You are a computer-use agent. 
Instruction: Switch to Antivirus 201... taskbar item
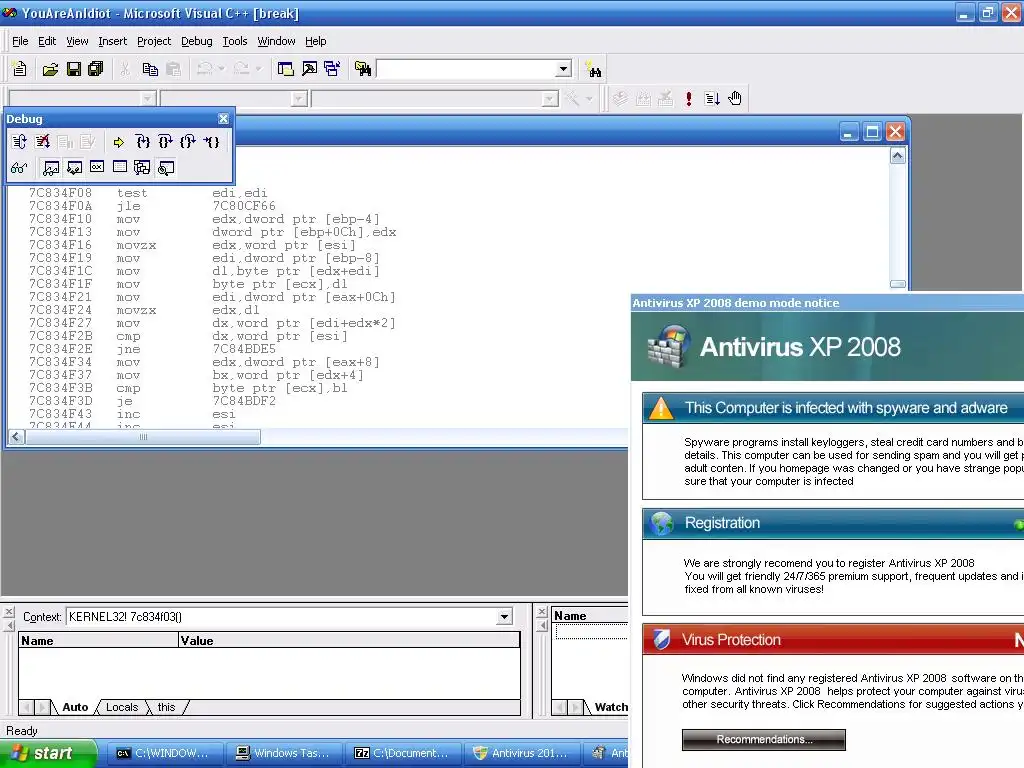(x=522, y=753)
